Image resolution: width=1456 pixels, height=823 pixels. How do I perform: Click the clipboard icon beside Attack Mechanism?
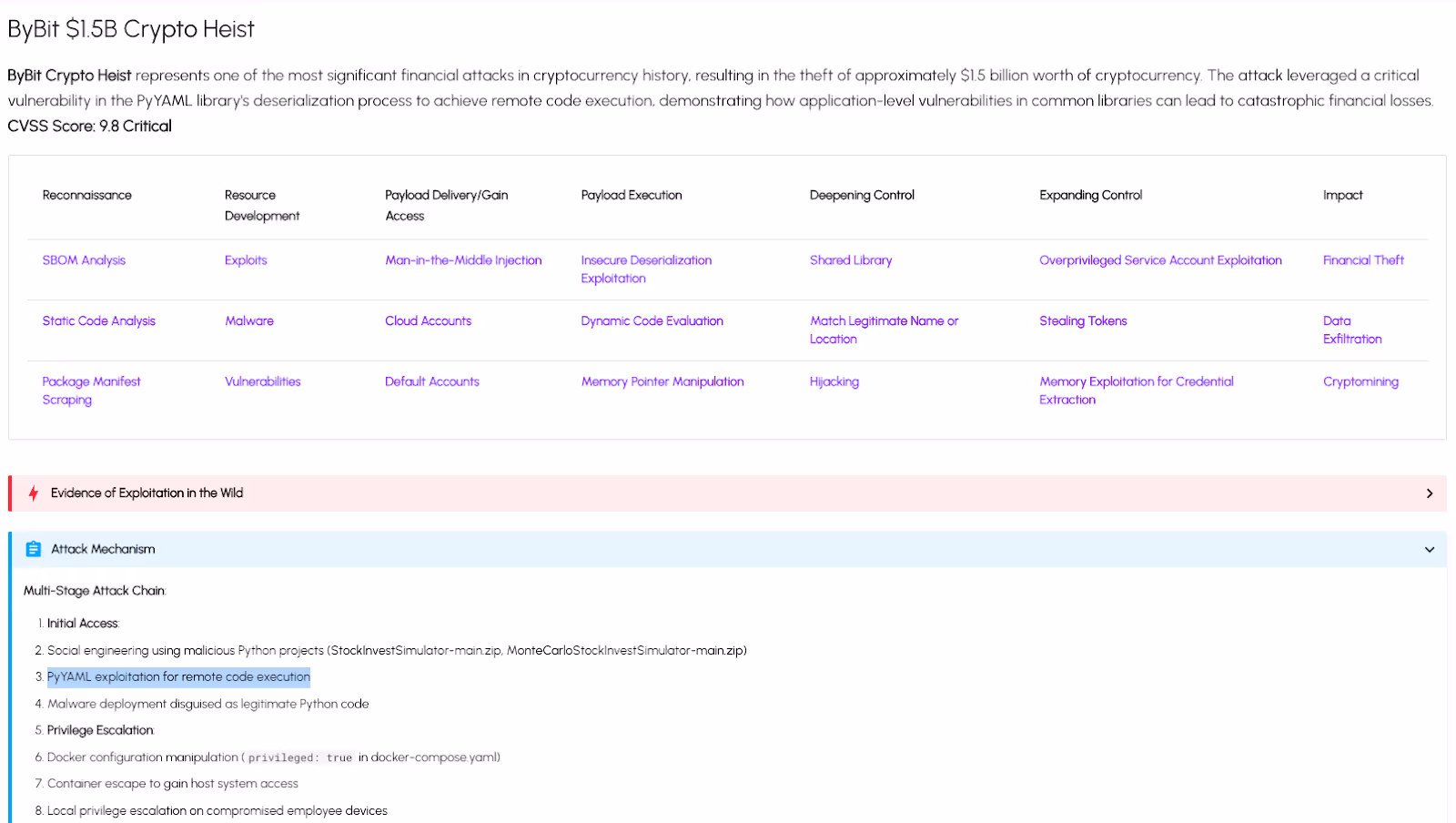(34, 549)
